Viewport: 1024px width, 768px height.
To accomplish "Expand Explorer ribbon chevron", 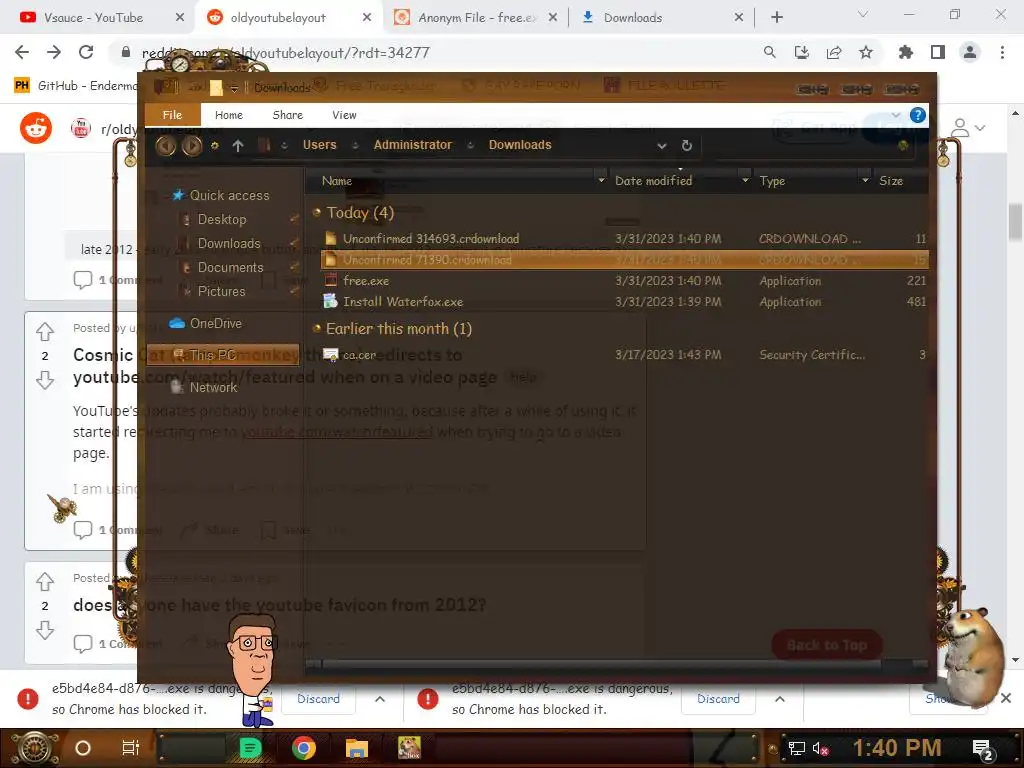I will coord(896,115).
